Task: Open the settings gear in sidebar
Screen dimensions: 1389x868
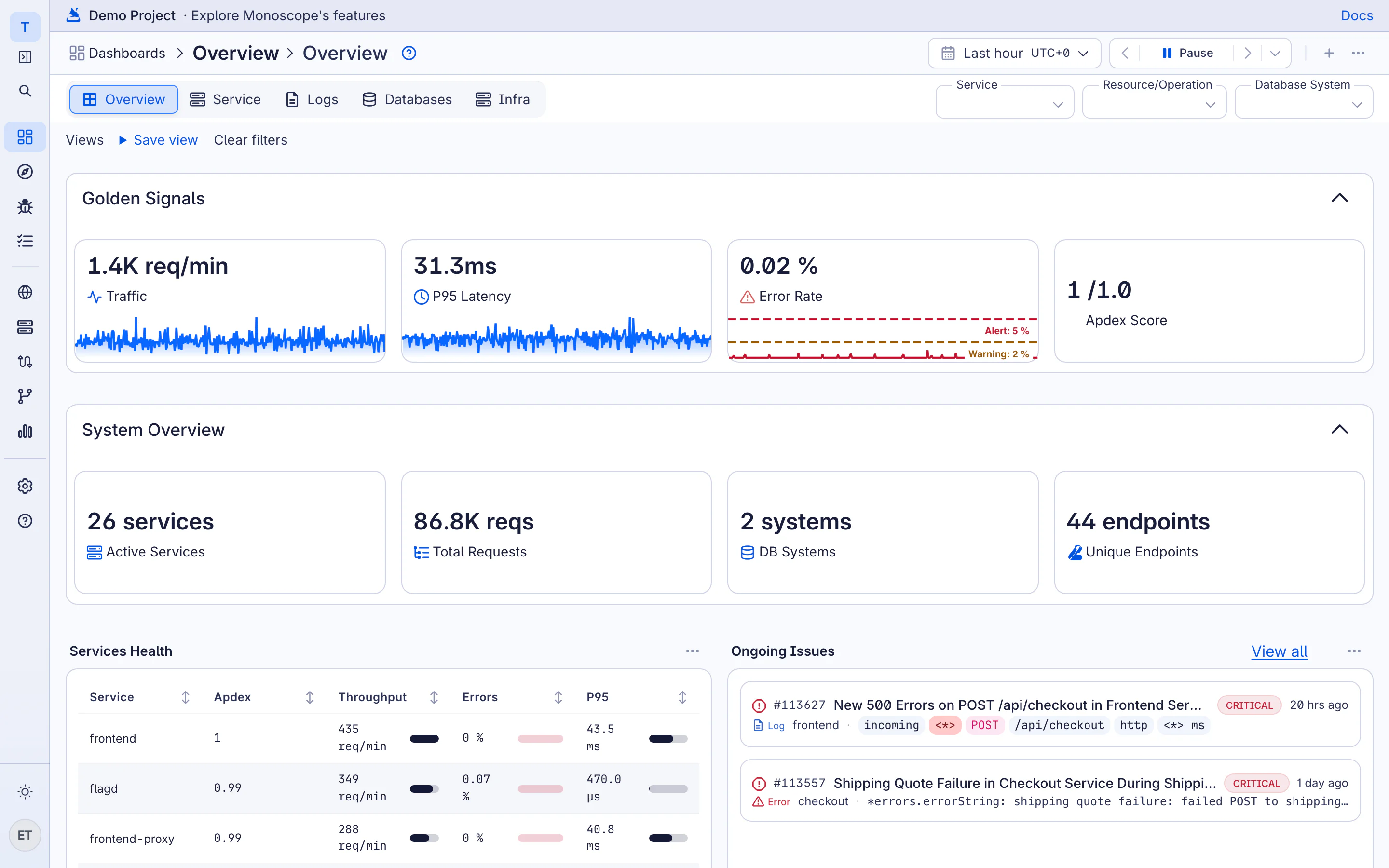Action: (25, 486)
